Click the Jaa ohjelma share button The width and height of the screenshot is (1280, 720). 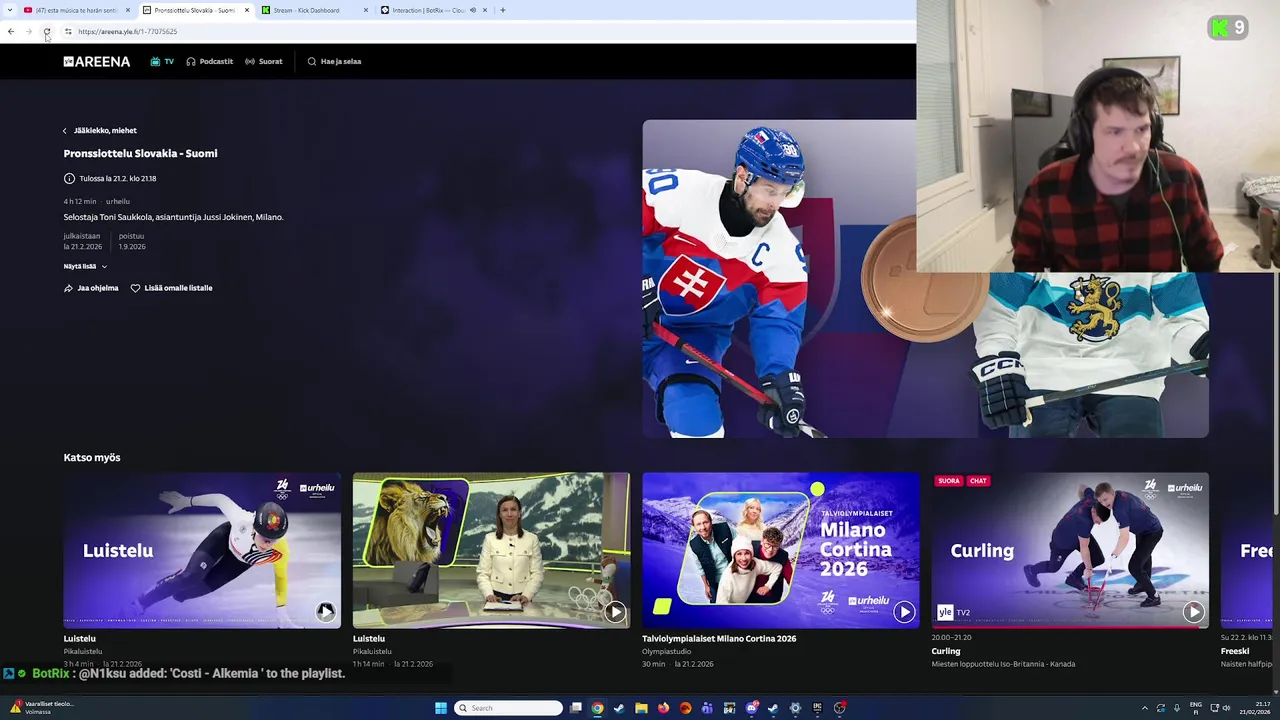91,288
